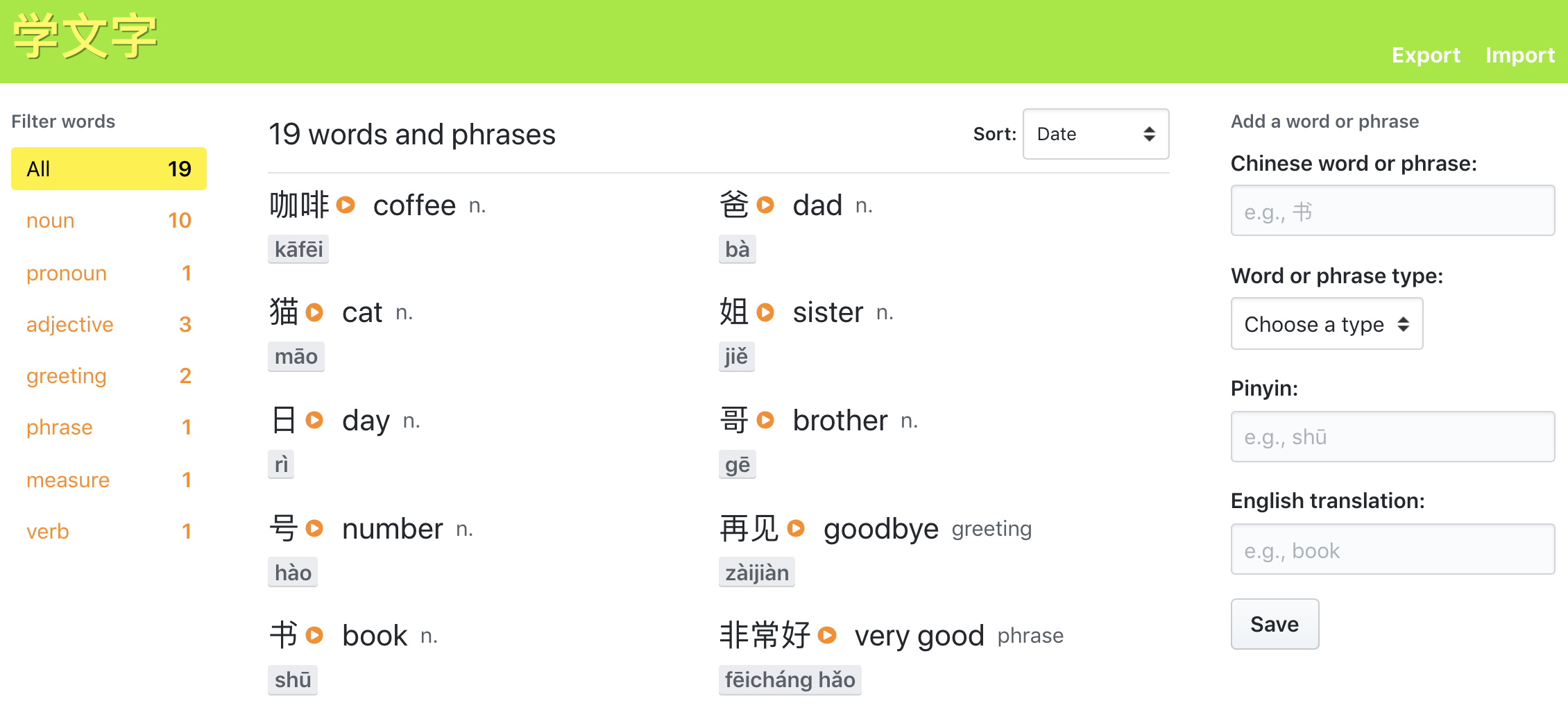Click the Export link
This screenshot has width=1568, height=708.
click(1425, 55)
